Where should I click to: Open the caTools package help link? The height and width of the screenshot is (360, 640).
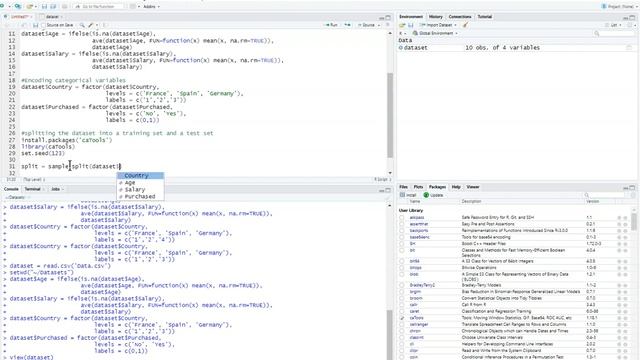tap(416, 318)
